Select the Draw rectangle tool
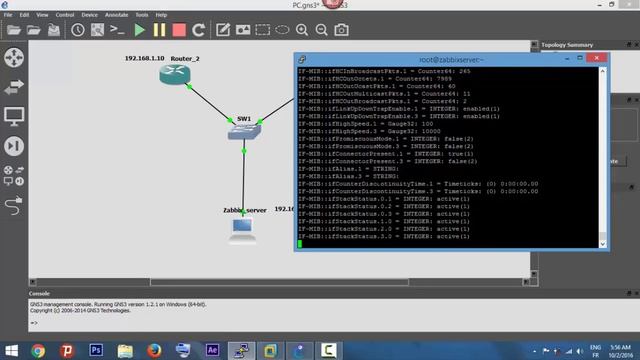This screenshot has width=640, height=360. coord(262,30)
